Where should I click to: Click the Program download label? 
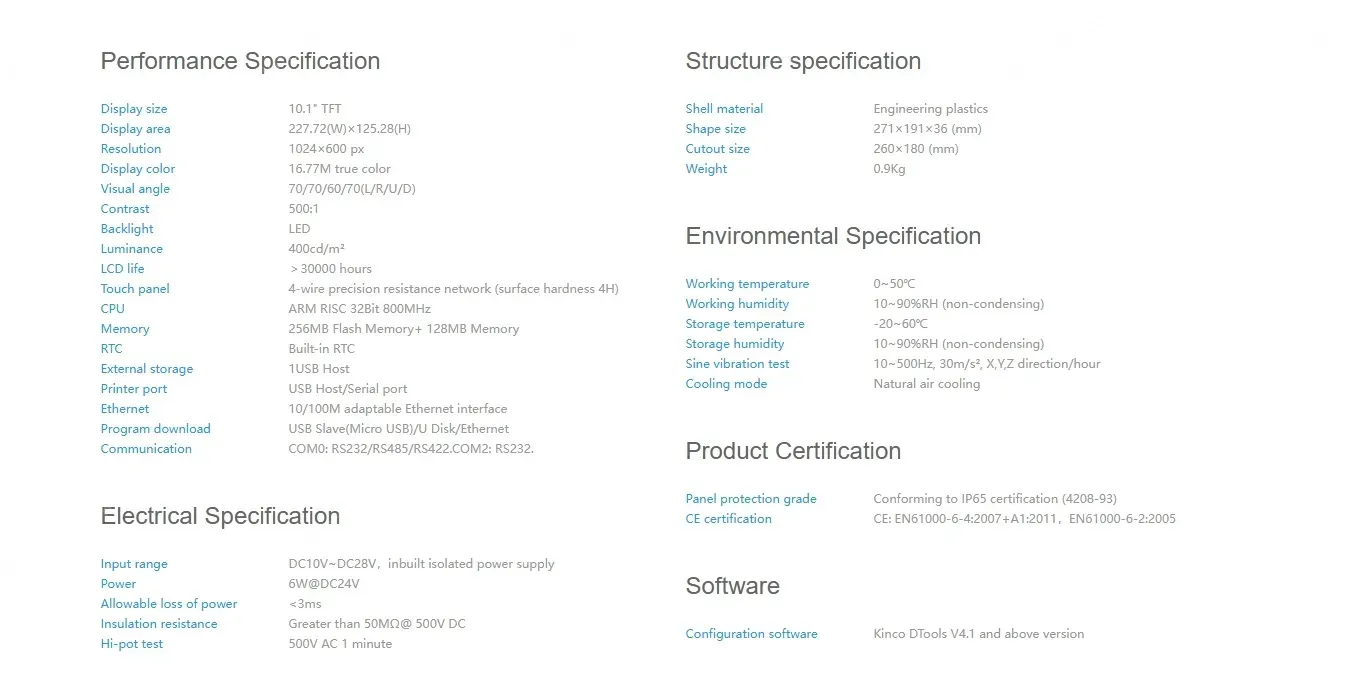tap(155, 429)
